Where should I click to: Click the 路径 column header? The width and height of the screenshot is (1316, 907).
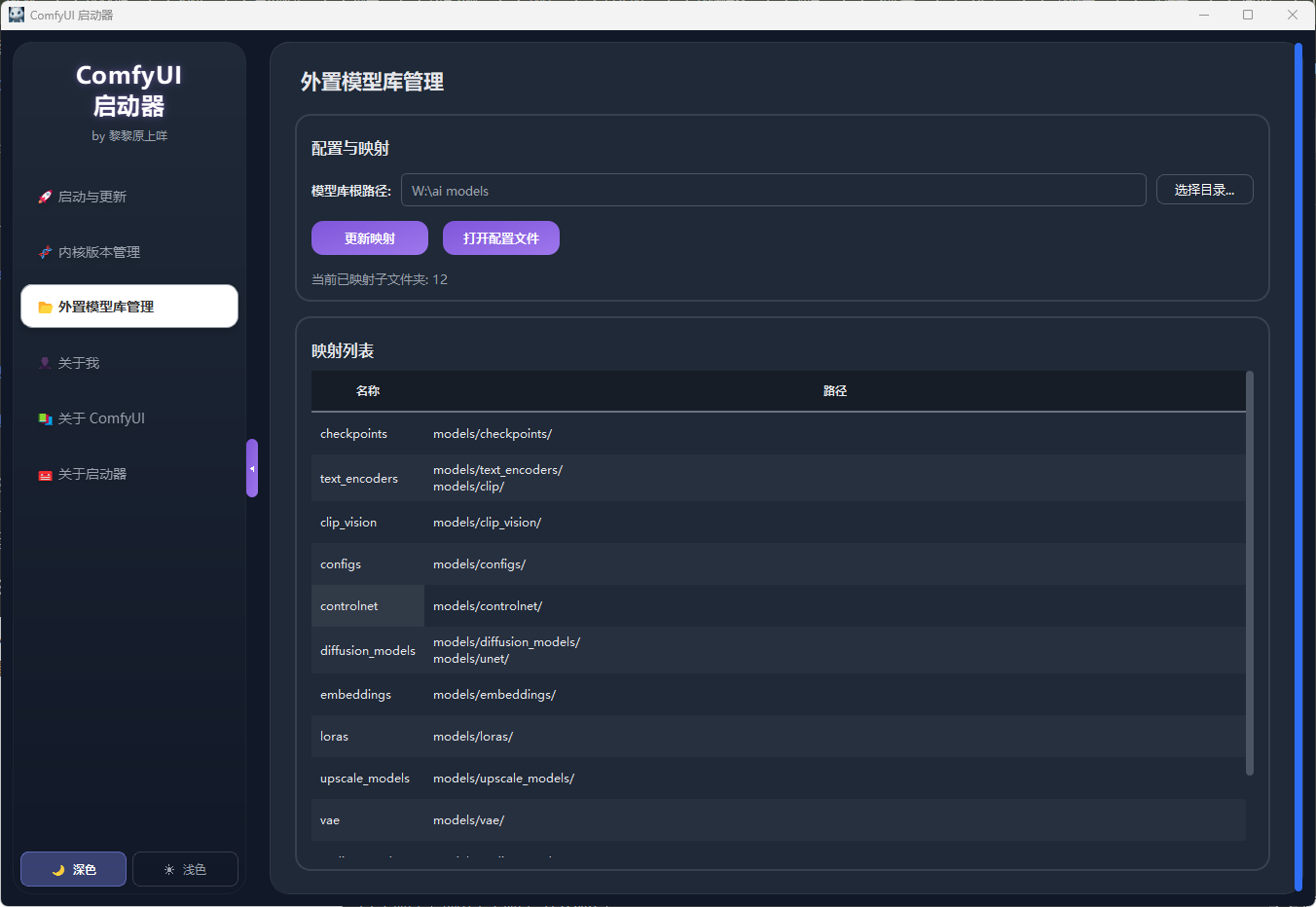pyautogui.click(x=835, y=391)
